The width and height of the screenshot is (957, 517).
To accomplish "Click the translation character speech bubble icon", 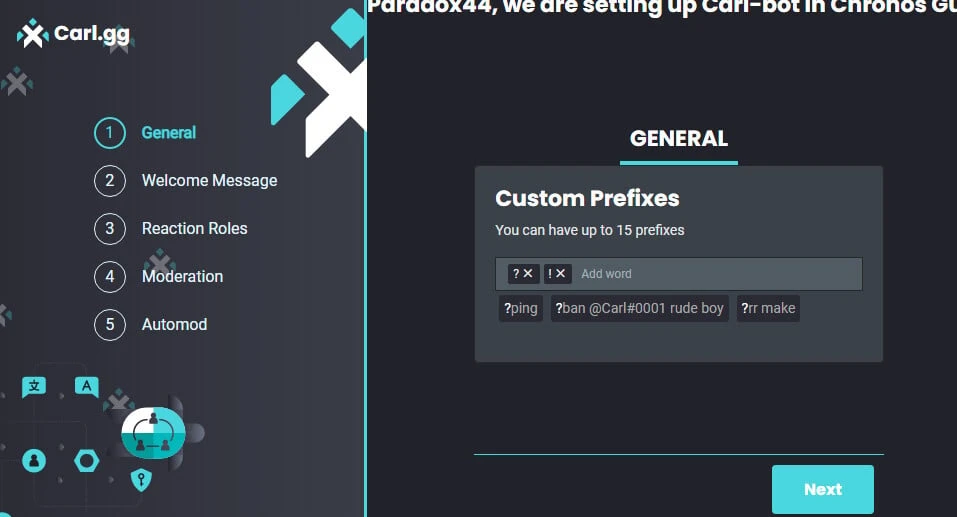I will 34,386.
